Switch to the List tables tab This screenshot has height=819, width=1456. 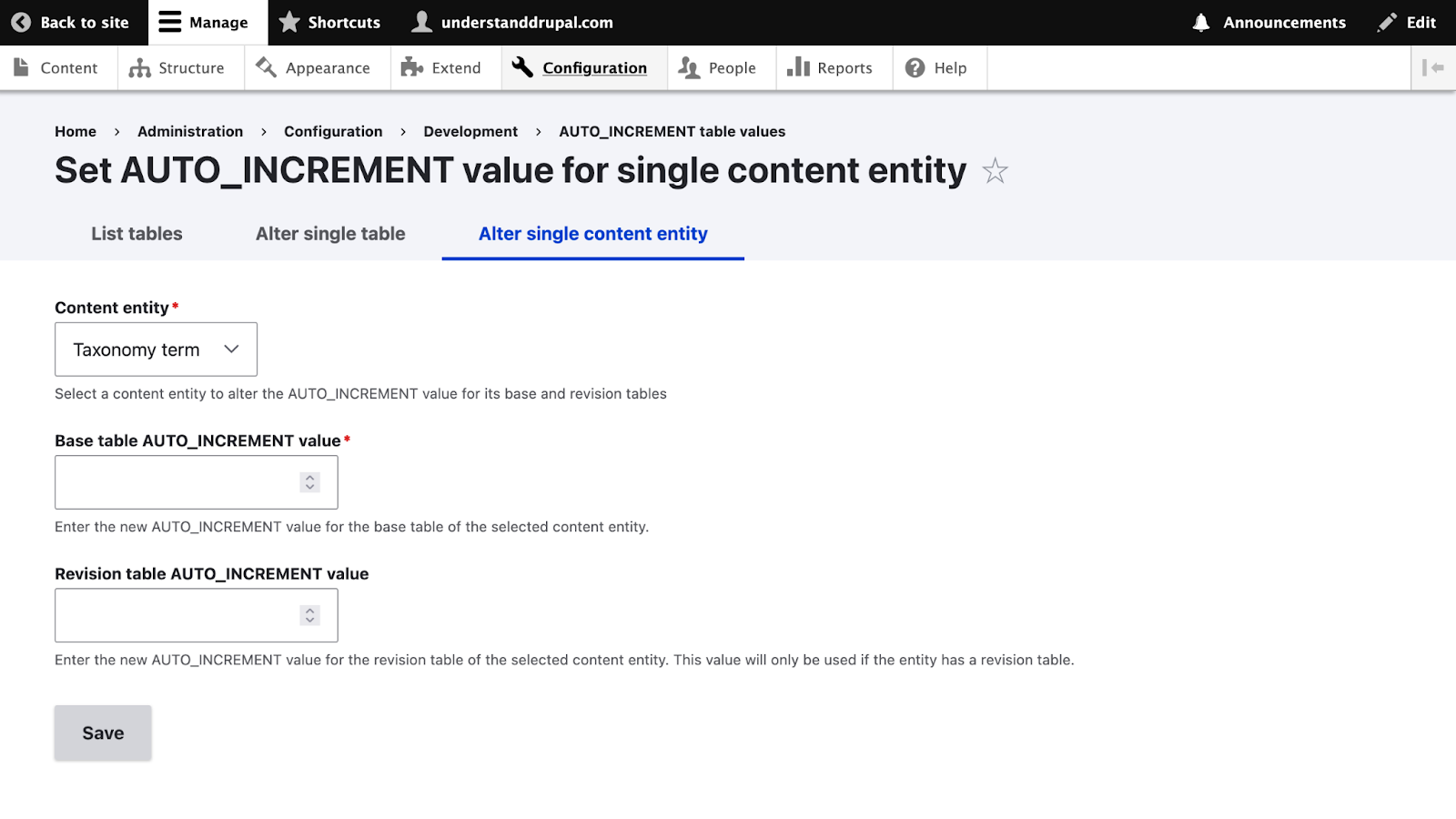(x=136, y=234)
